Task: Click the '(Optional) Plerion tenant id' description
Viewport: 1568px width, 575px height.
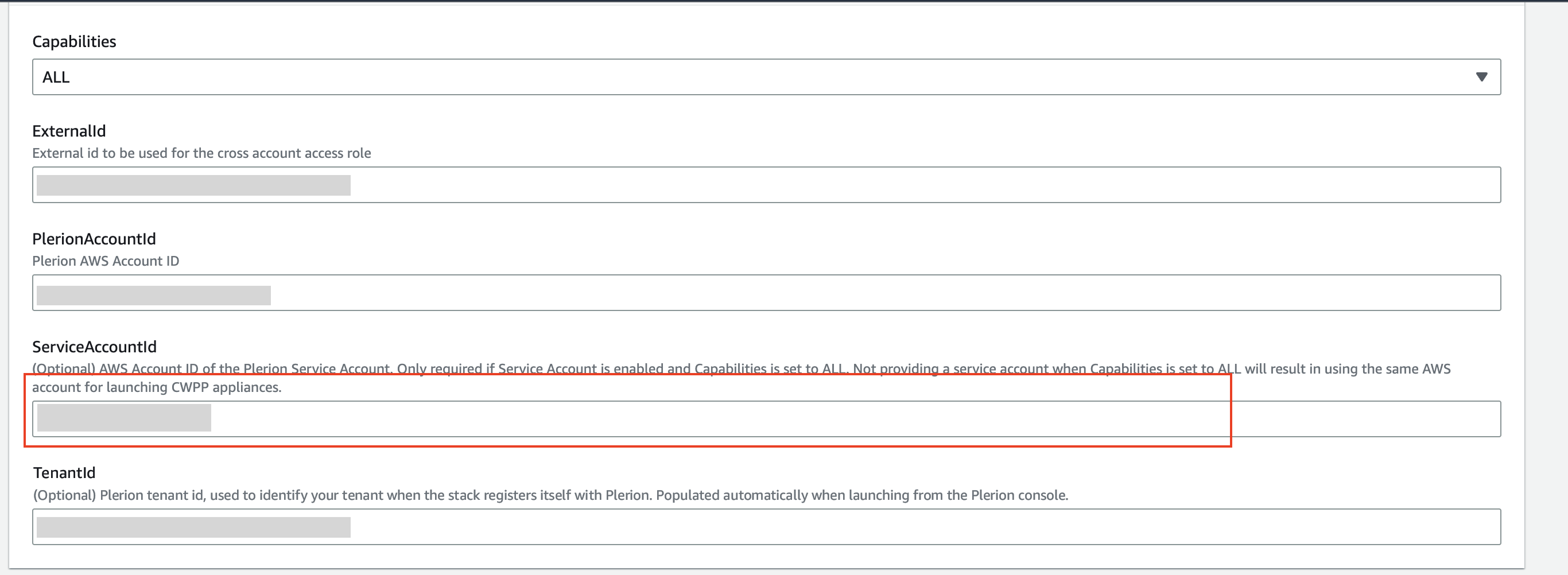Action: point(550,495)
